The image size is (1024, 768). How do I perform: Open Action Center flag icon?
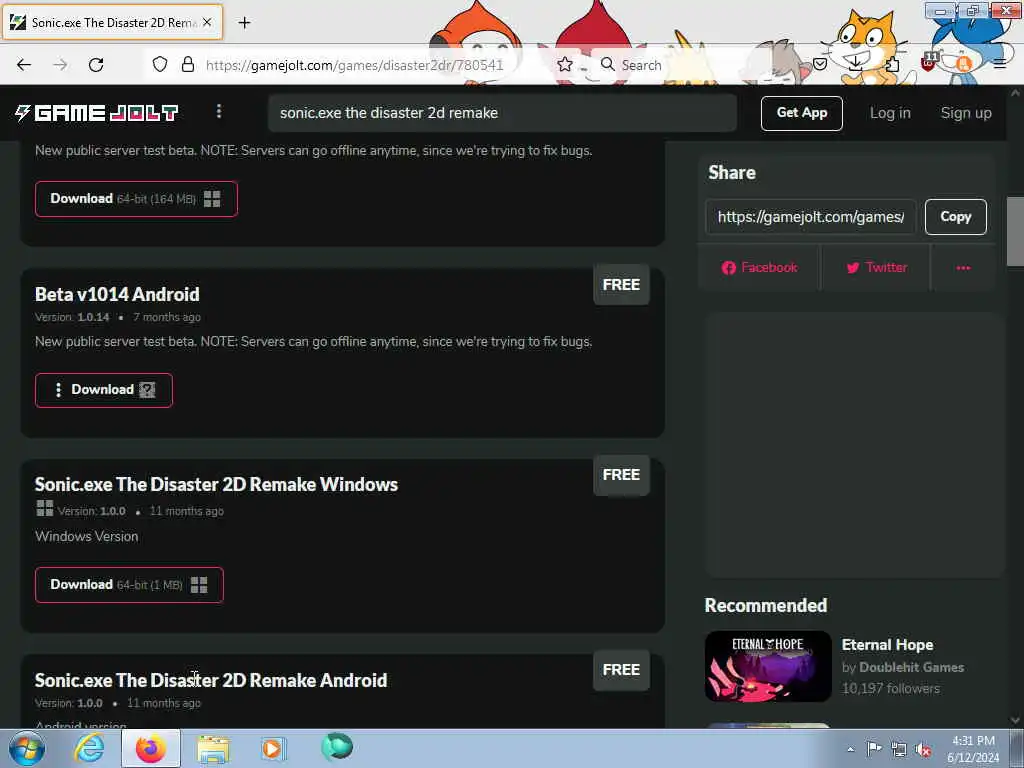tap(874, 748)
